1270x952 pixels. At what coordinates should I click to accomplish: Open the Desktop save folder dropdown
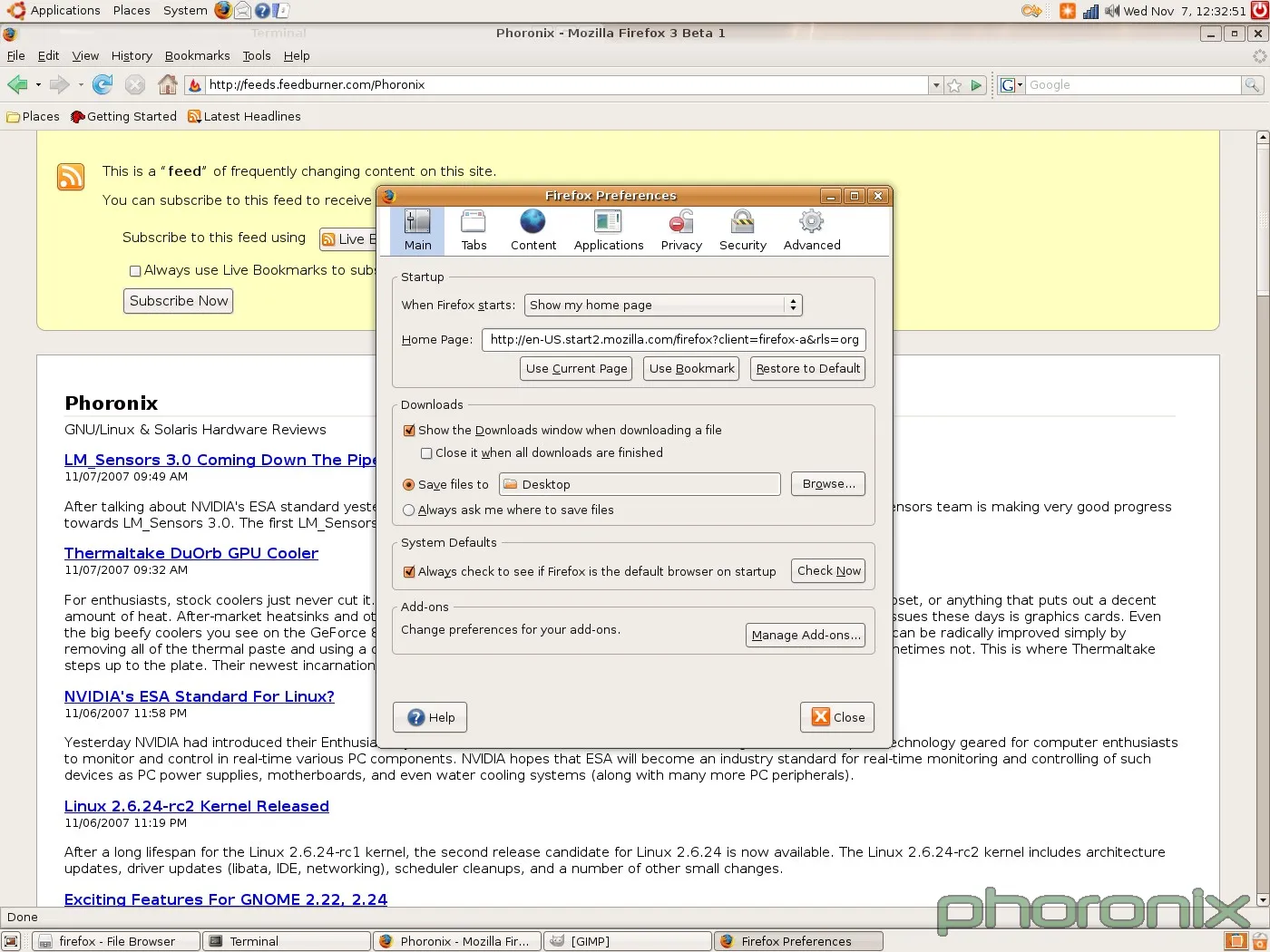[x=640, y=484]
